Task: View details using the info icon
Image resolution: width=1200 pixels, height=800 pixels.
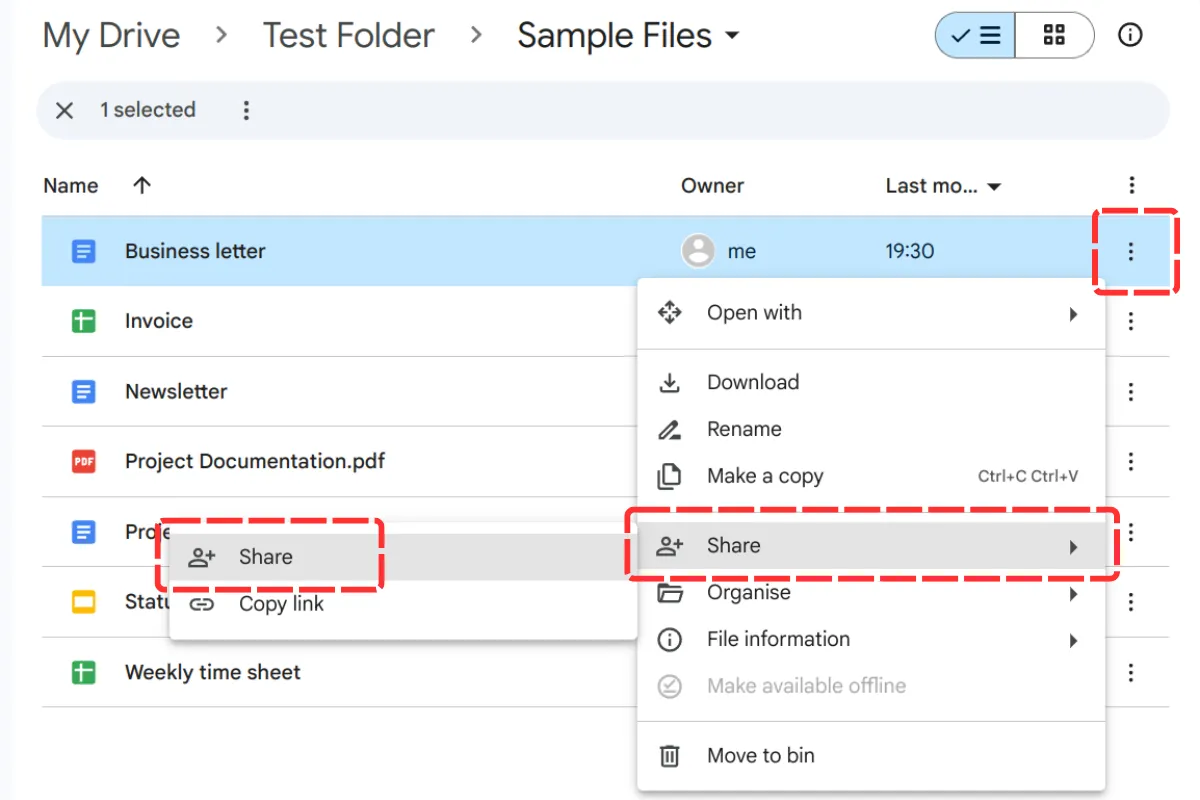Action: (1130, 35)
